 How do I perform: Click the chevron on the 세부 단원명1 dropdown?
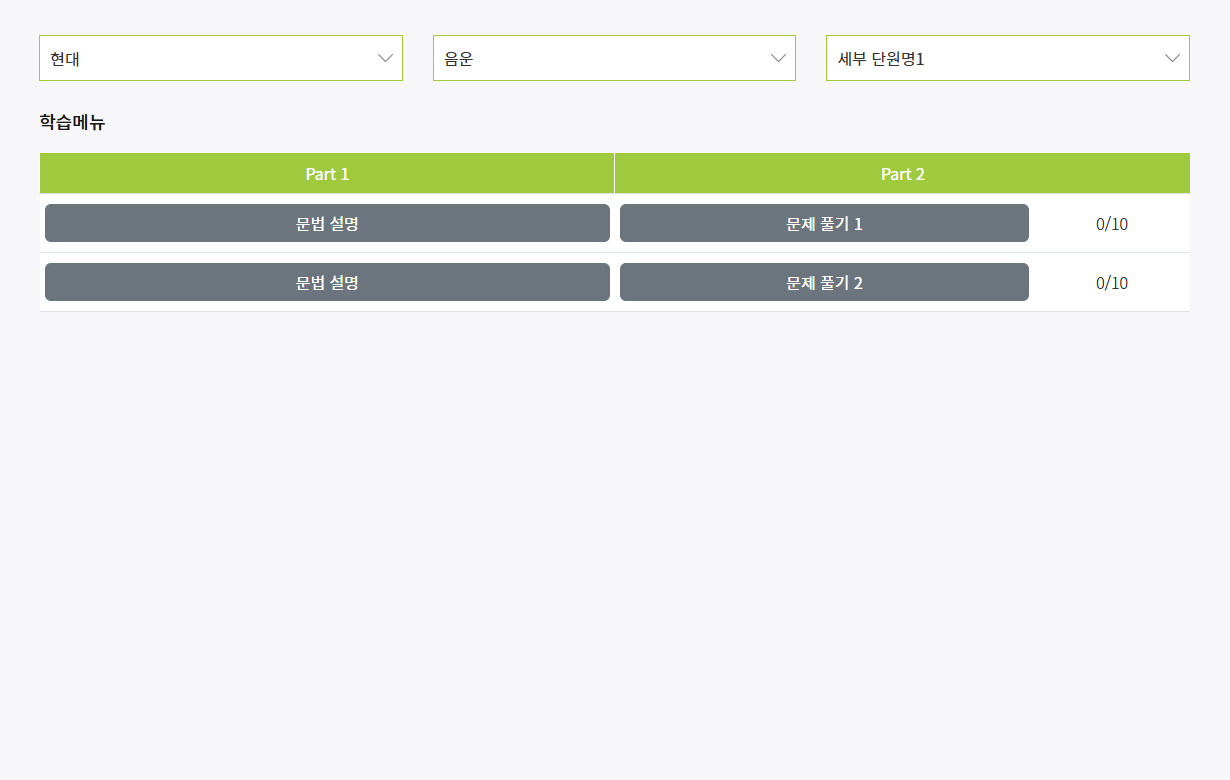tap(1173, 58)
